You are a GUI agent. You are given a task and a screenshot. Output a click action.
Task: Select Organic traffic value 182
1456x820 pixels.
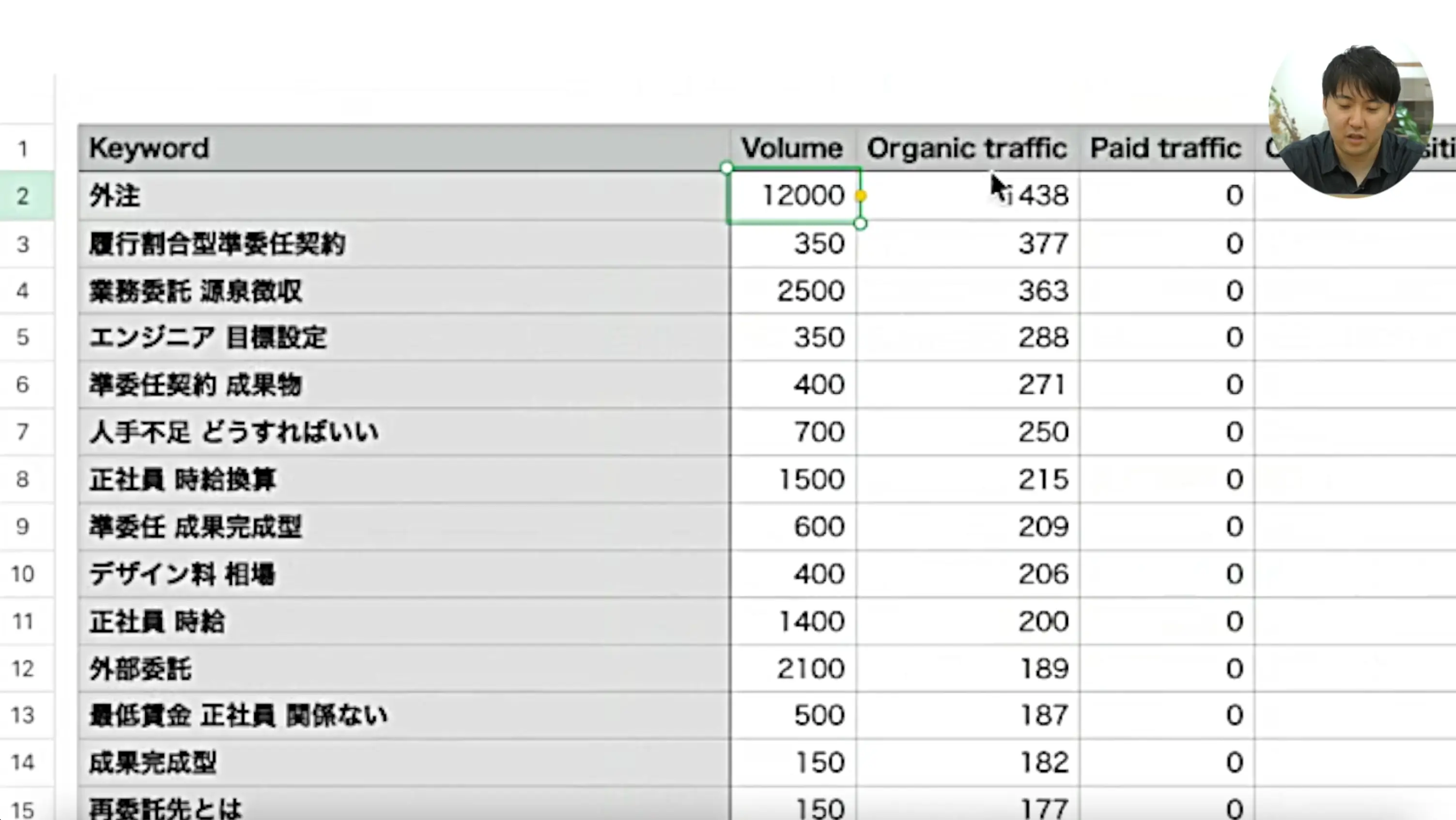point(968,762)
